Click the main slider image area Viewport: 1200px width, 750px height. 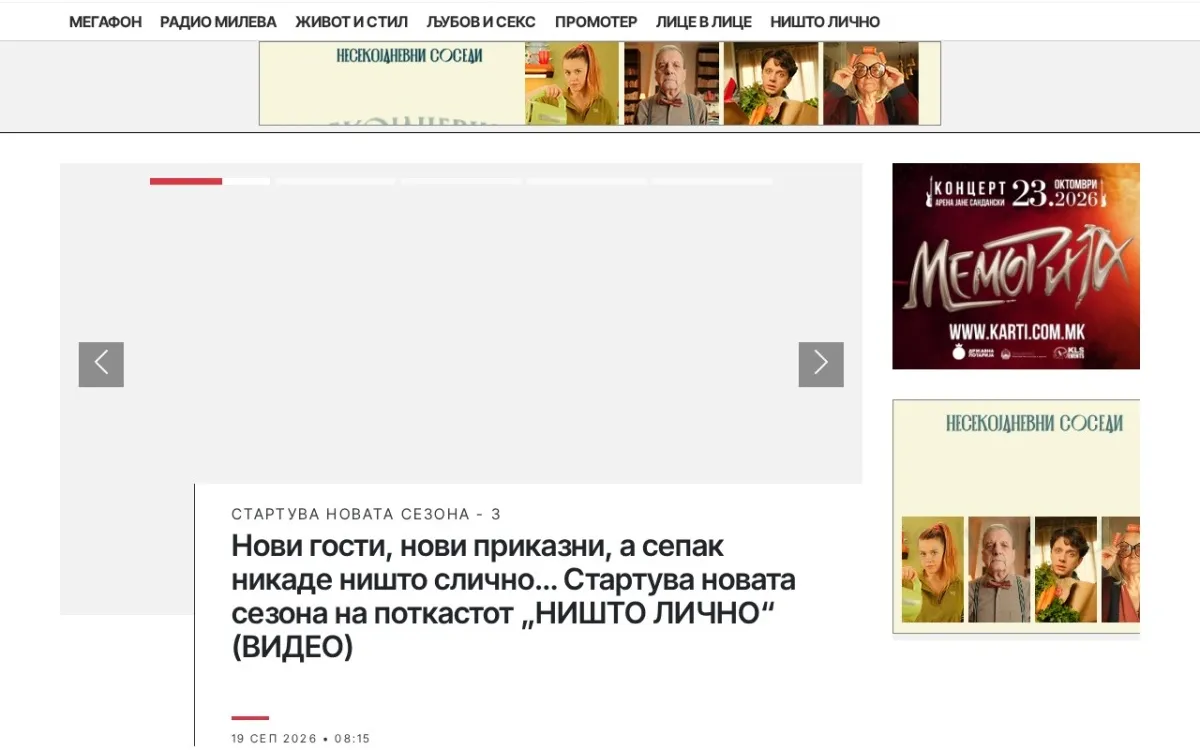[x=461, y=324]
